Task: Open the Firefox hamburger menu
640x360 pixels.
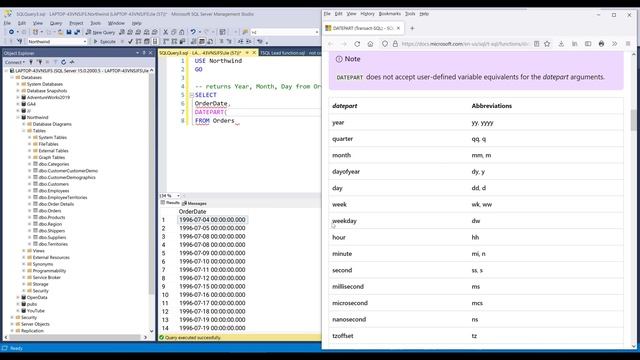Action: pos(628,44)
